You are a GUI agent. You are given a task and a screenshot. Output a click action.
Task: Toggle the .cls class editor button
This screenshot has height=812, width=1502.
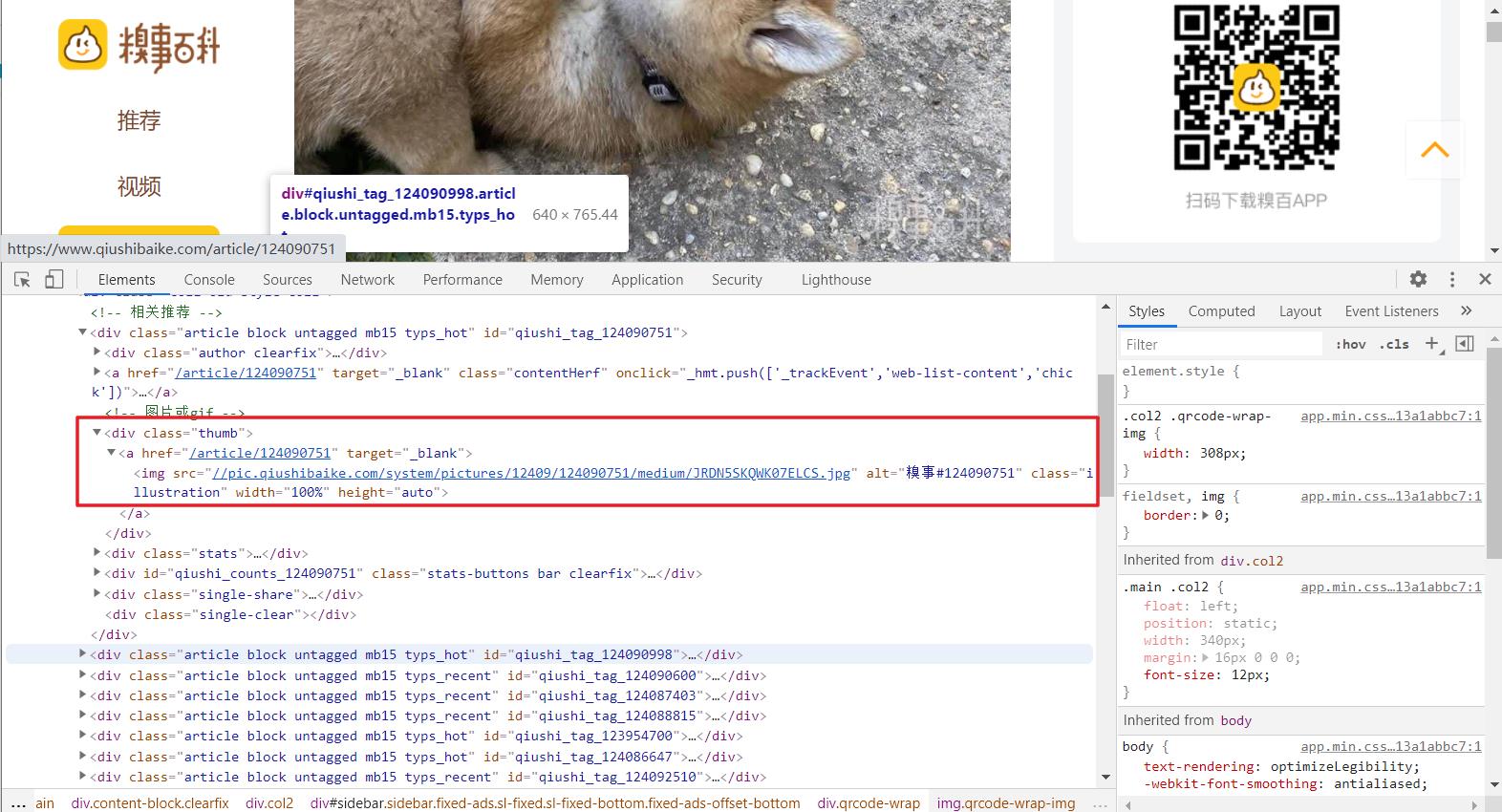1394,344
